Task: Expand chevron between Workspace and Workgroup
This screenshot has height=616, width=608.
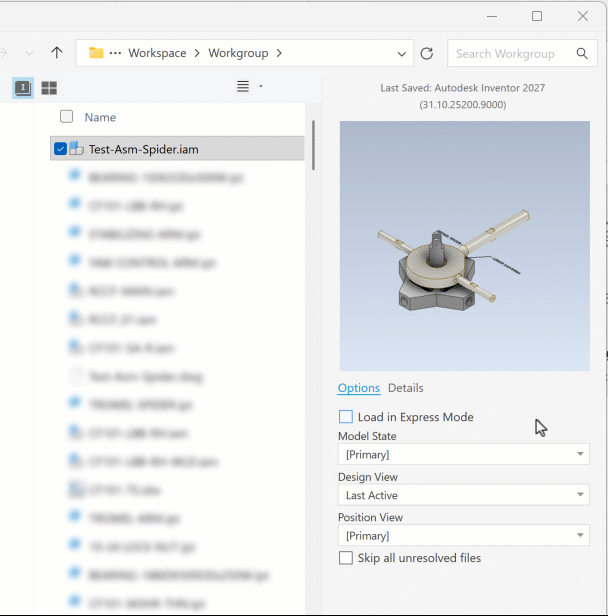Action: 197,53
